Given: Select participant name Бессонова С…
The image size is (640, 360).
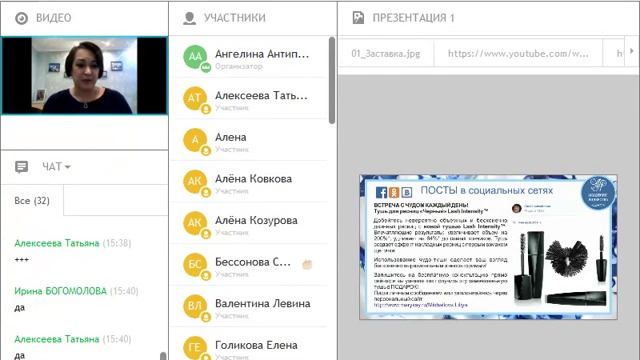Looking at the screenshot, I should click(x=253, y=262).
